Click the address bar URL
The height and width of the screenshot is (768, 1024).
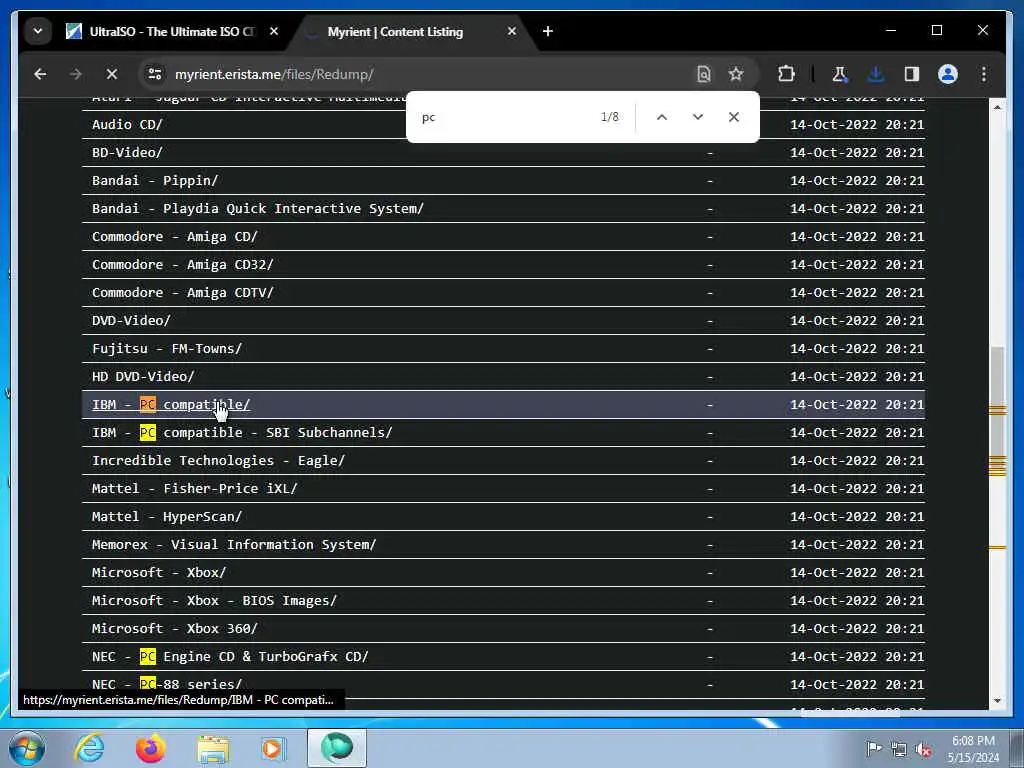(274, 74)
